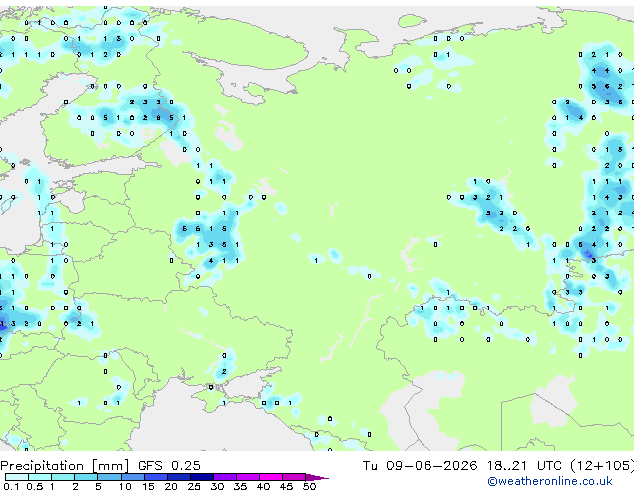634x490 pixels.
Task: Click the 'Precipitation [mm]' title text
Action: coord(65,466)
